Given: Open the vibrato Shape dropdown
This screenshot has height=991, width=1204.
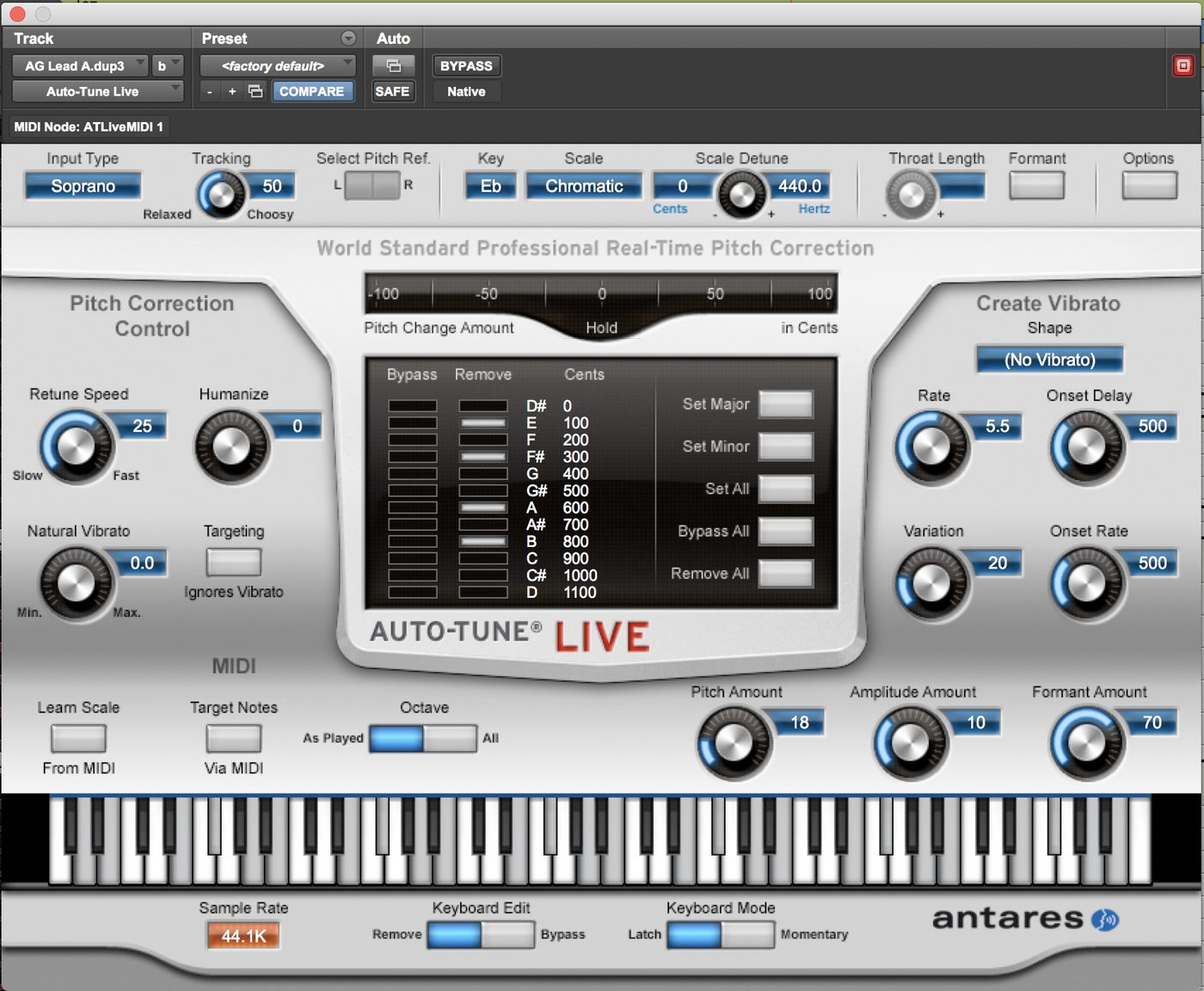Looking at the screenshot, I should pos(1050,360).
